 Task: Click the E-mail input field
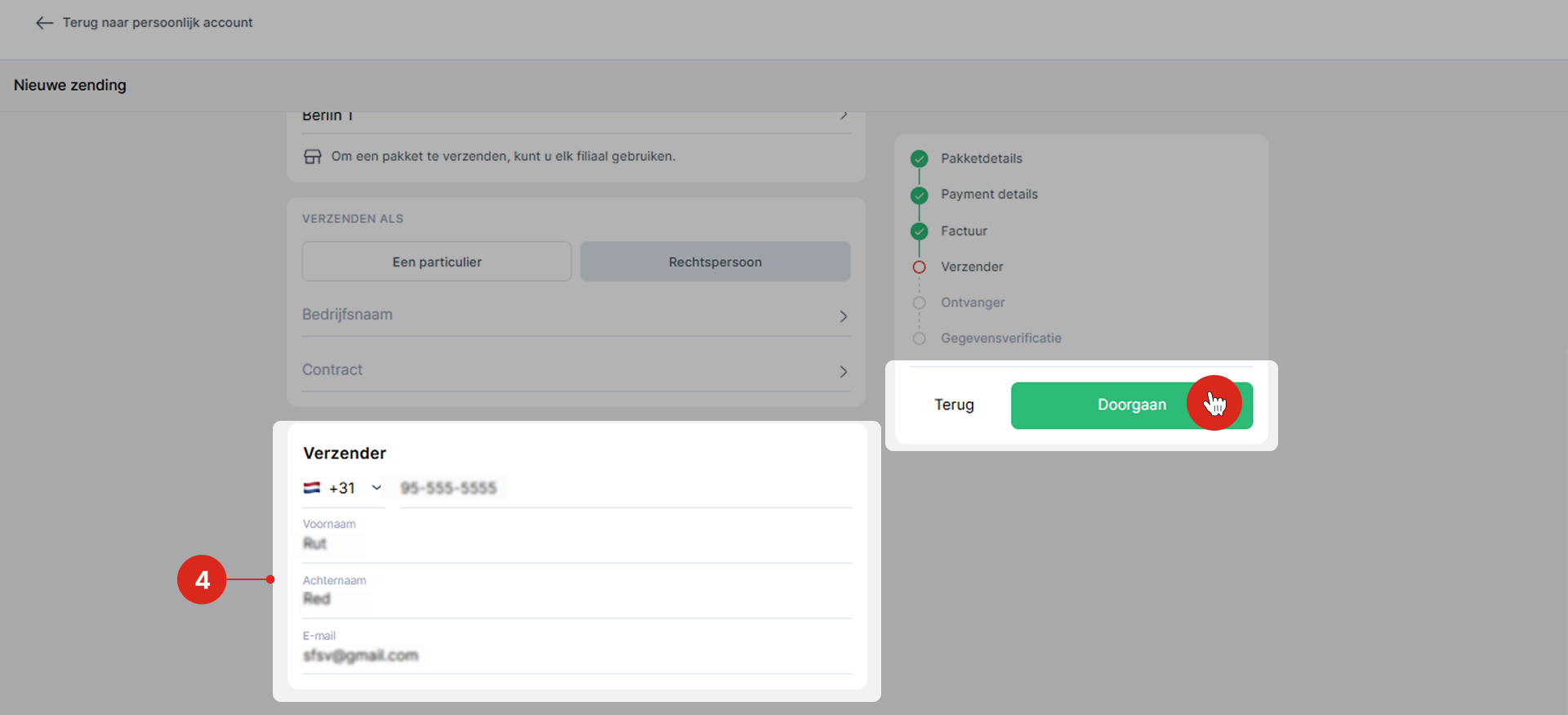tap(576, 655)
